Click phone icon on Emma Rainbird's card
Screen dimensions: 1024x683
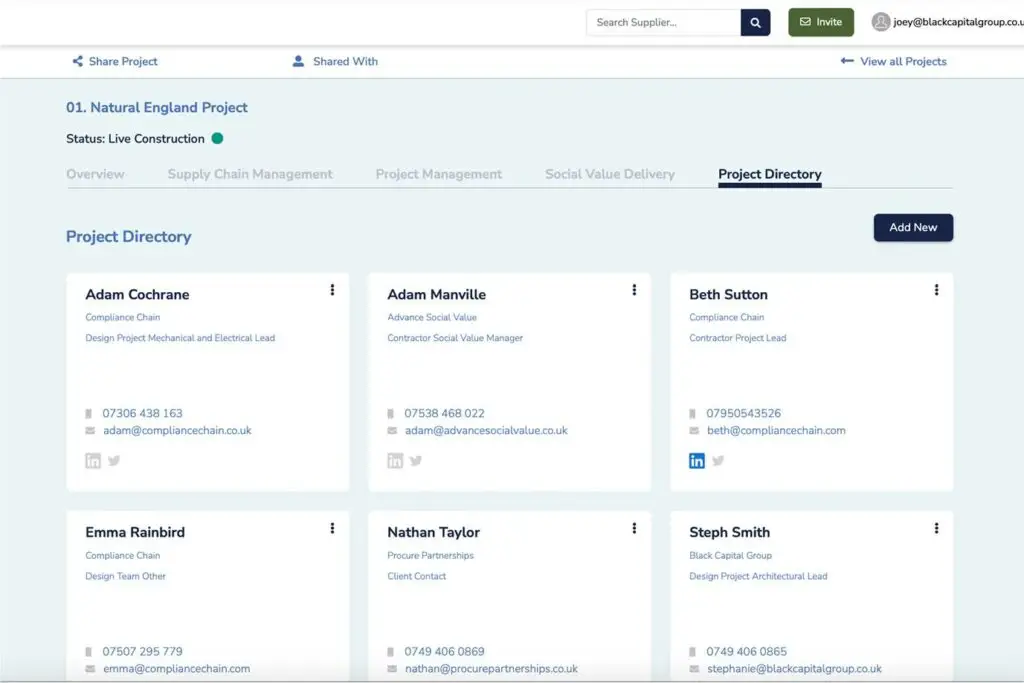[x=88, y=651]
